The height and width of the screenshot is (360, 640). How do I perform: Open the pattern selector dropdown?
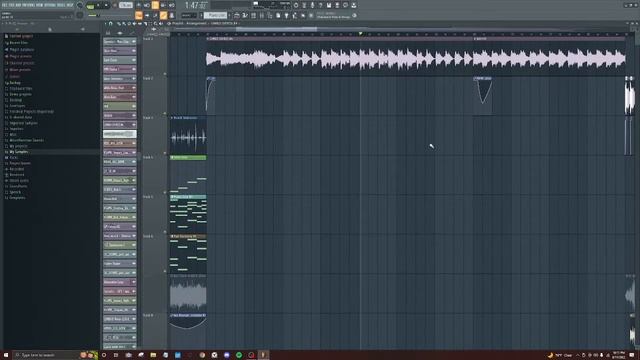tap(215, 16)
